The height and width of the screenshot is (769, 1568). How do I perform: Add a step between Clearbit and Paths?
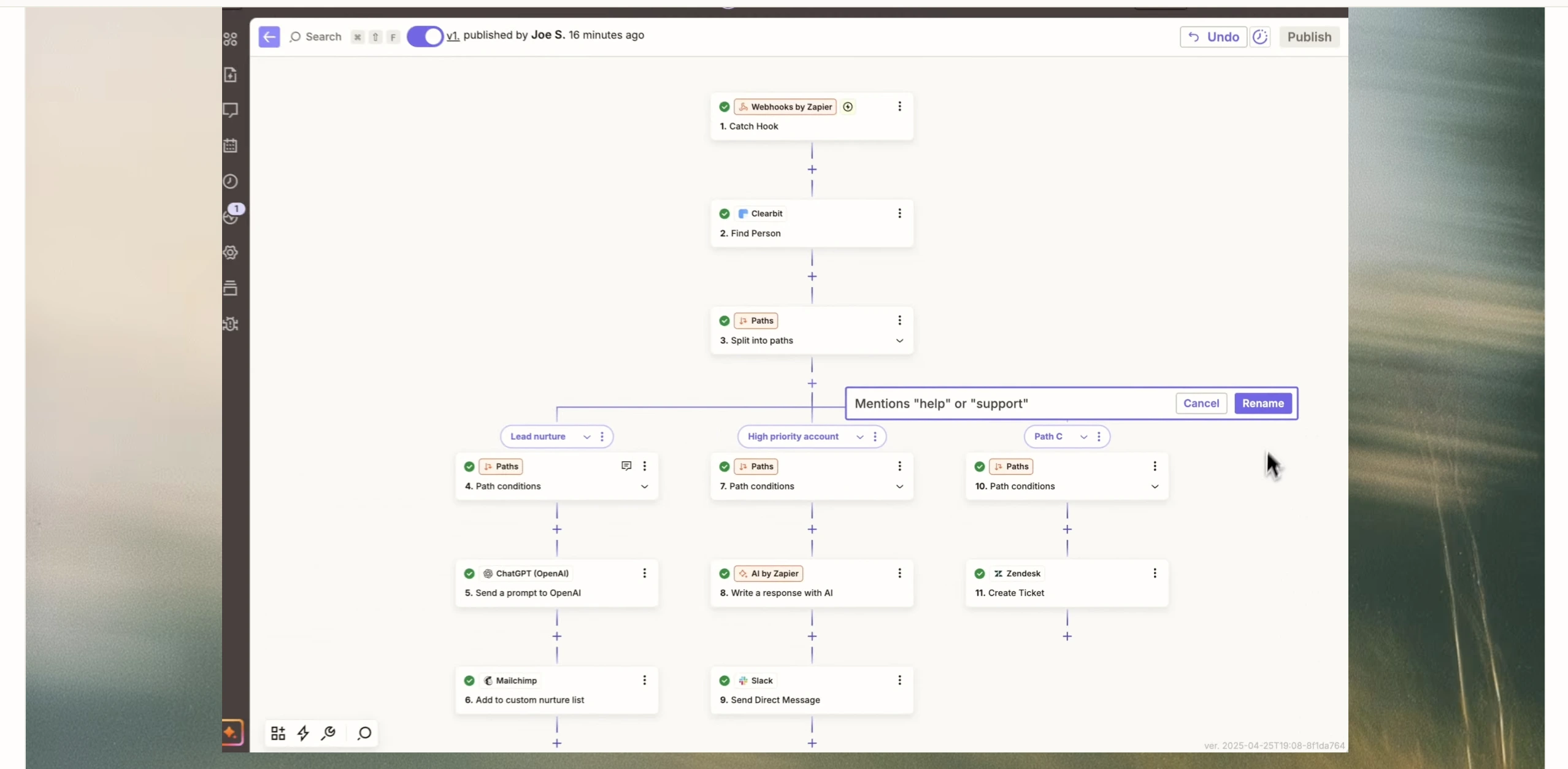pos(812,277)
